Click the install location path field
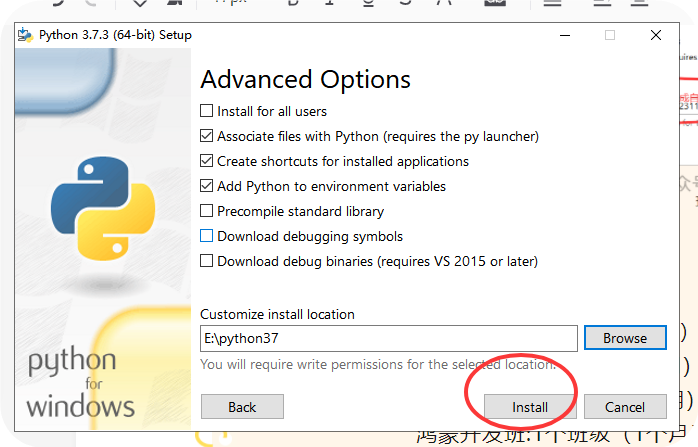698x447 pixels. pyautogui.click(x=389, y=338)
